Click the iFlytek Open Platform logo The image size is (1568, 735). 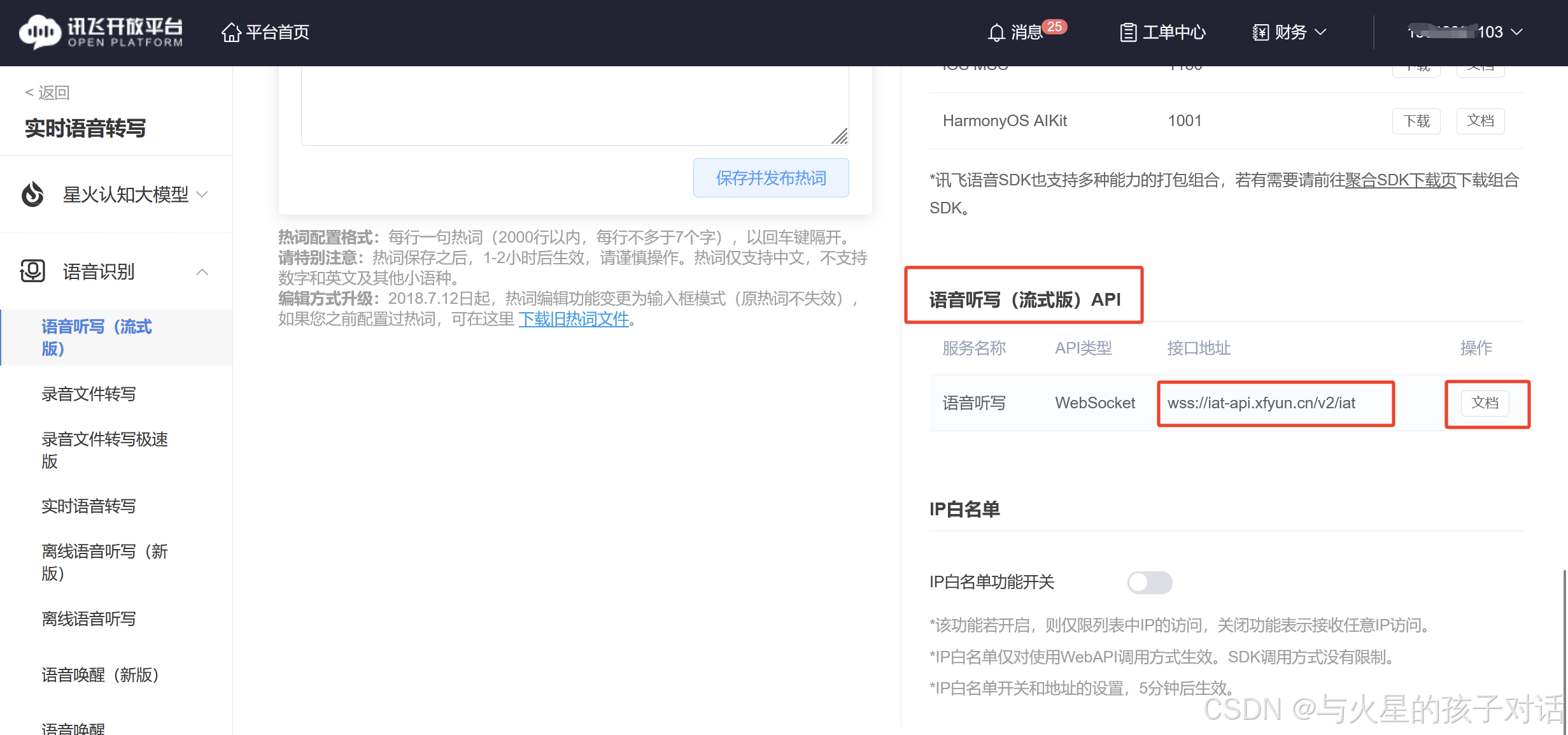(101, 32)
